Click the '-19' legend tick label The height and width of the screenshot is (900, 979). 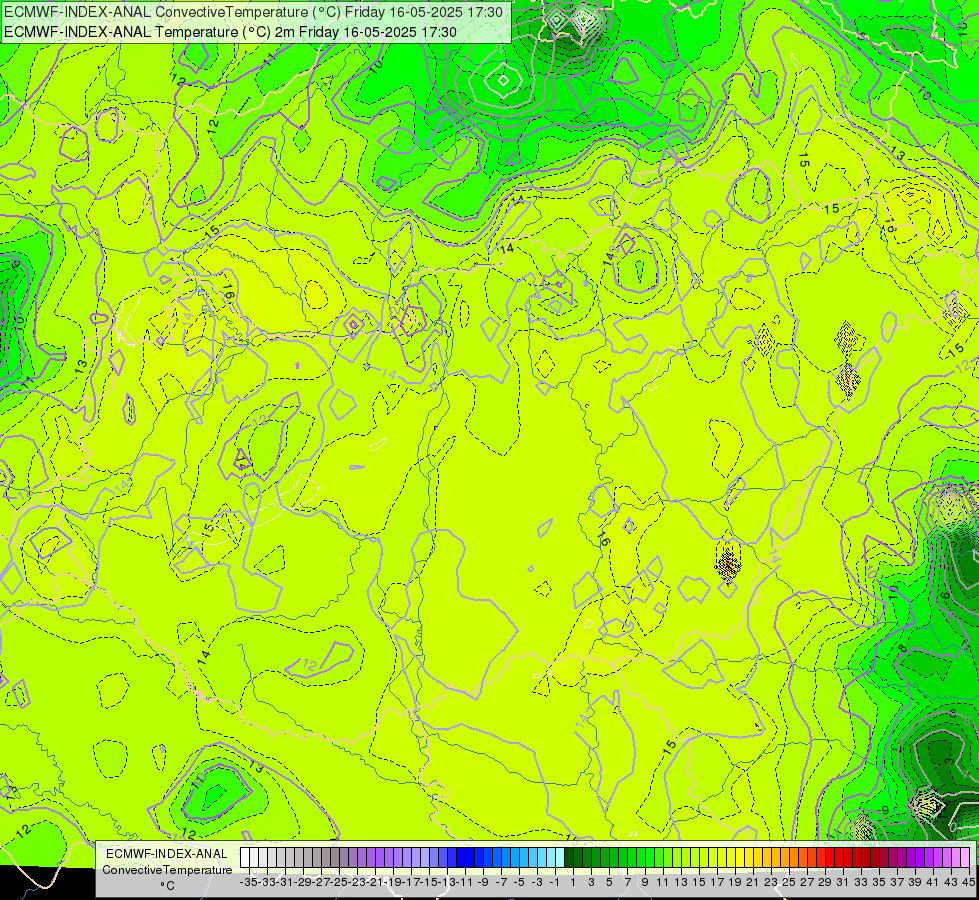point(393,882)
